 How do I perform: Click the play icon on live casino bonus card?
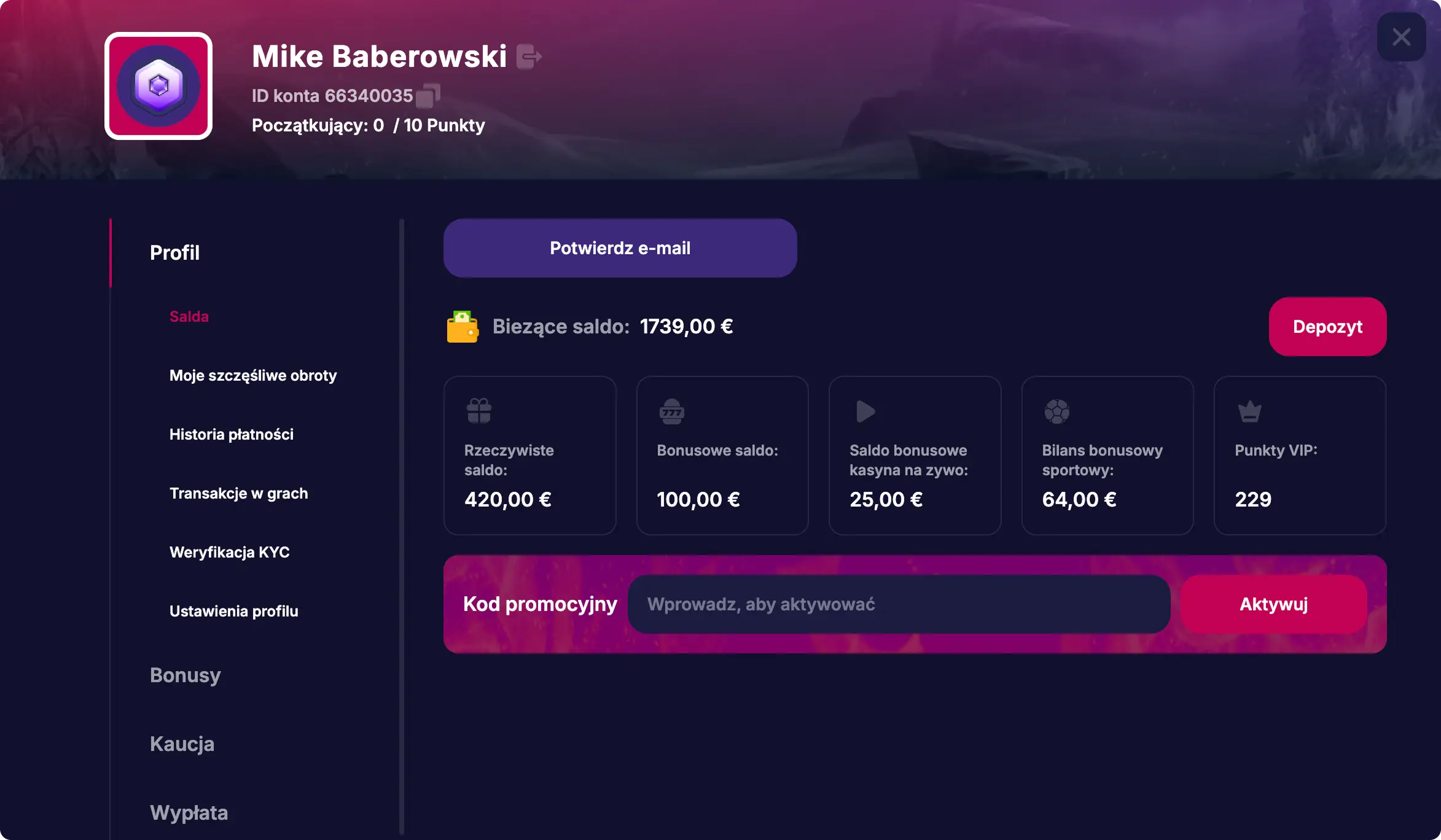865,411
